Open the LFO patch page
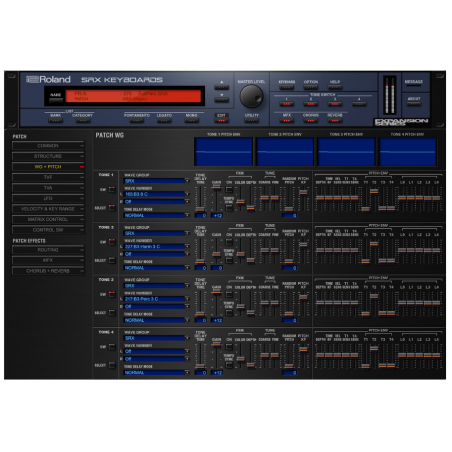 (48, 198)
